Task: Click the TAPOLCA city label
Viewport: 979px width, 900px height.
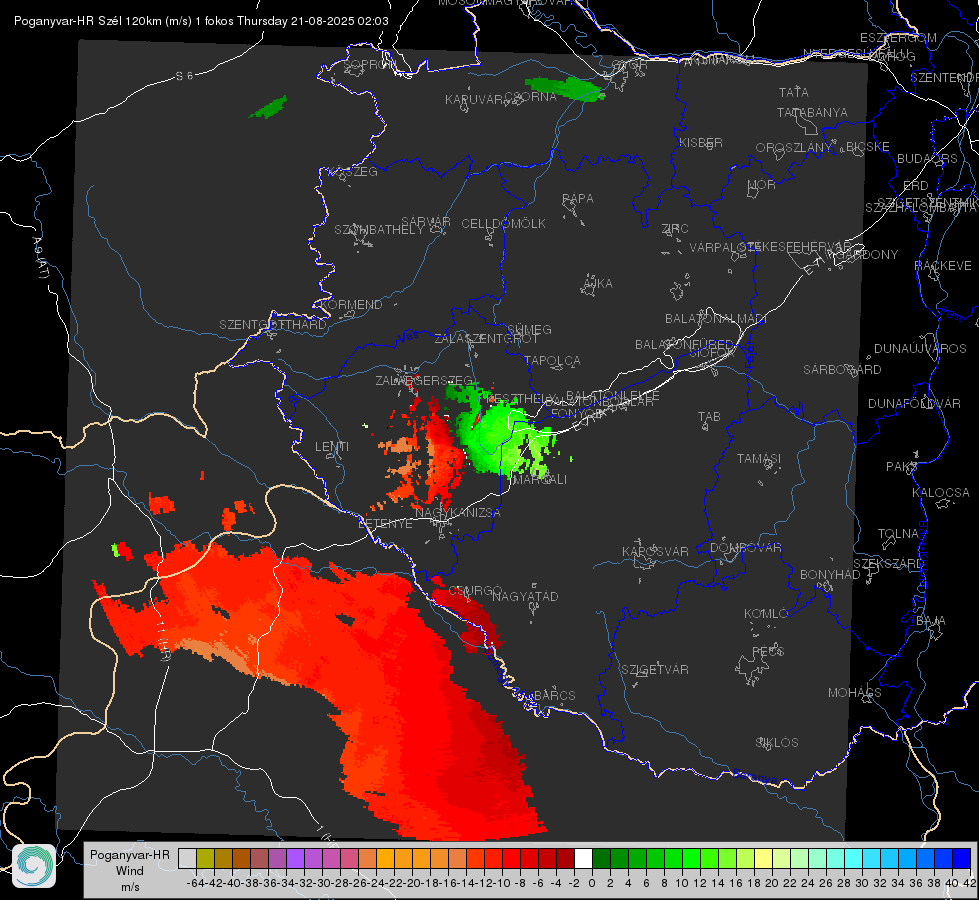Action: (552, 360)
